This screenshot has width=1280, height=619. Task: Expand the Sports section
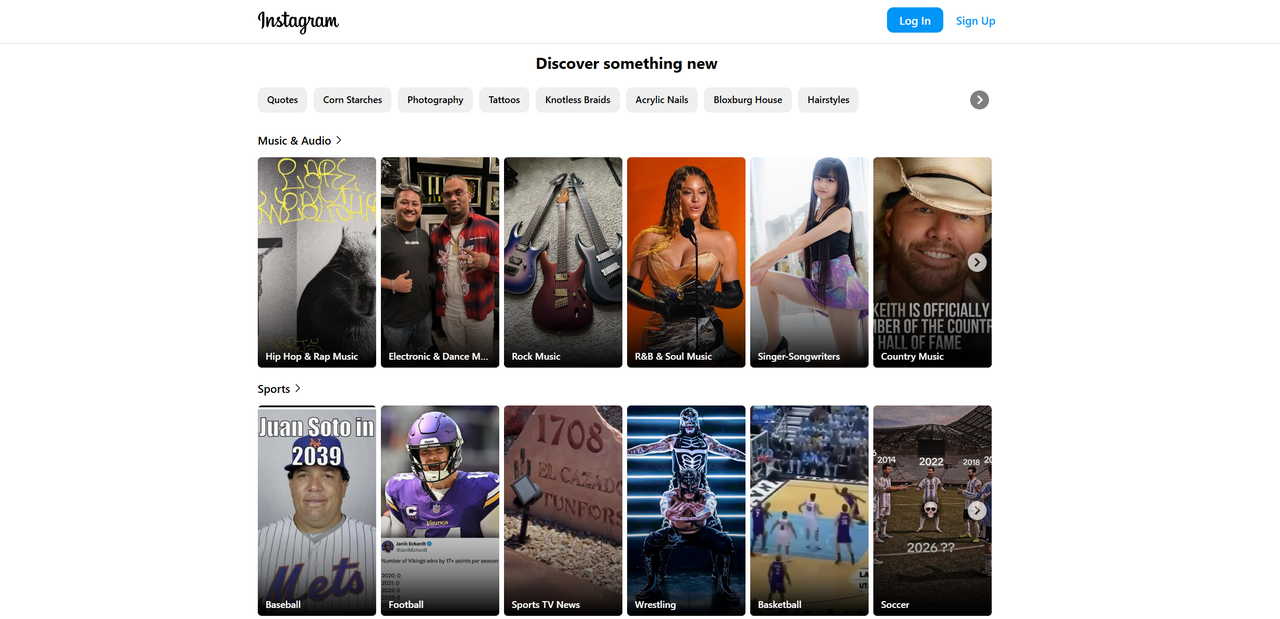(x=279, y=389)
